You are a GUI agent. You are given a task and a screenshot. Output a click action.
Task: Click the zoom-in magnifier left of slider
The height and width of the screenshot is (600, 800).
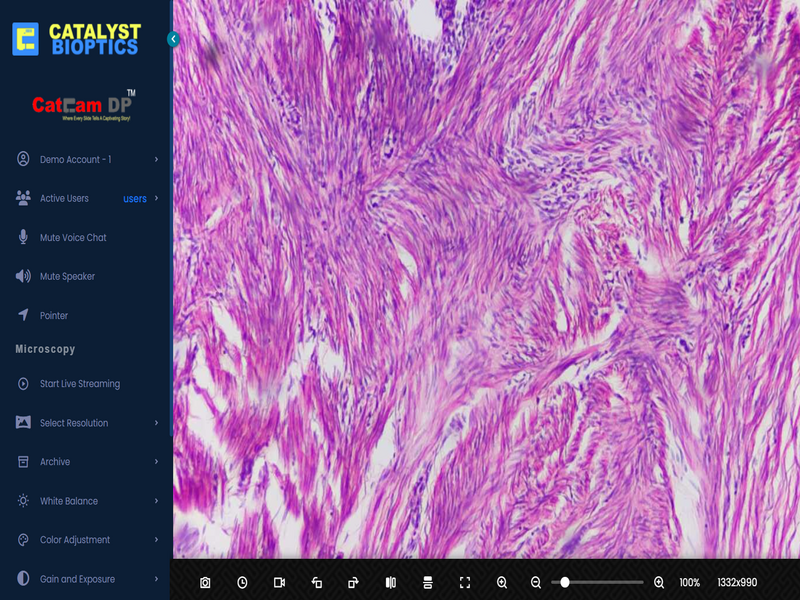coord(502,582)
